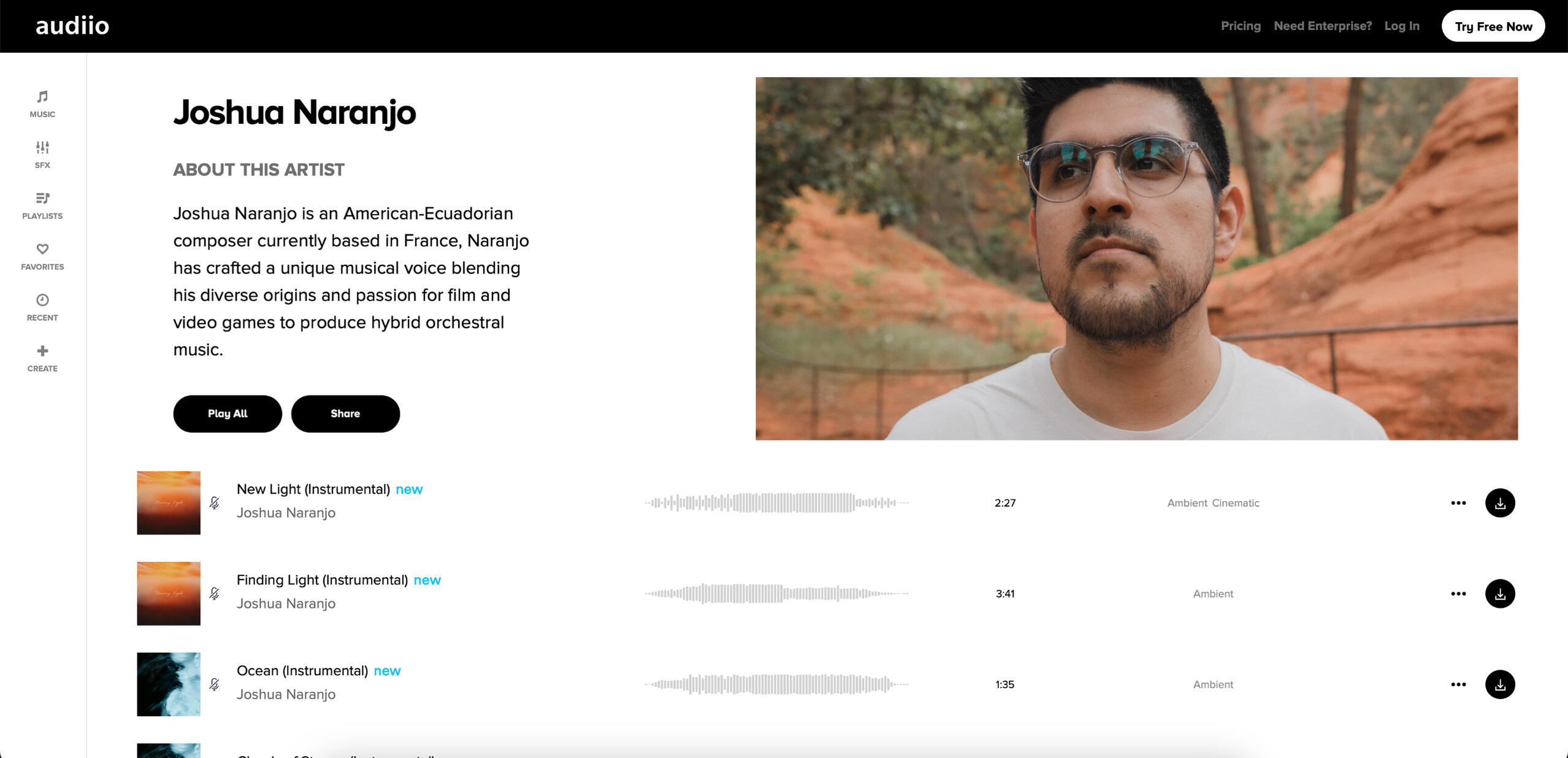Screen dimensions: 1568x758
Task: Open Need Enterprise? link in header
Action: 1322,26
